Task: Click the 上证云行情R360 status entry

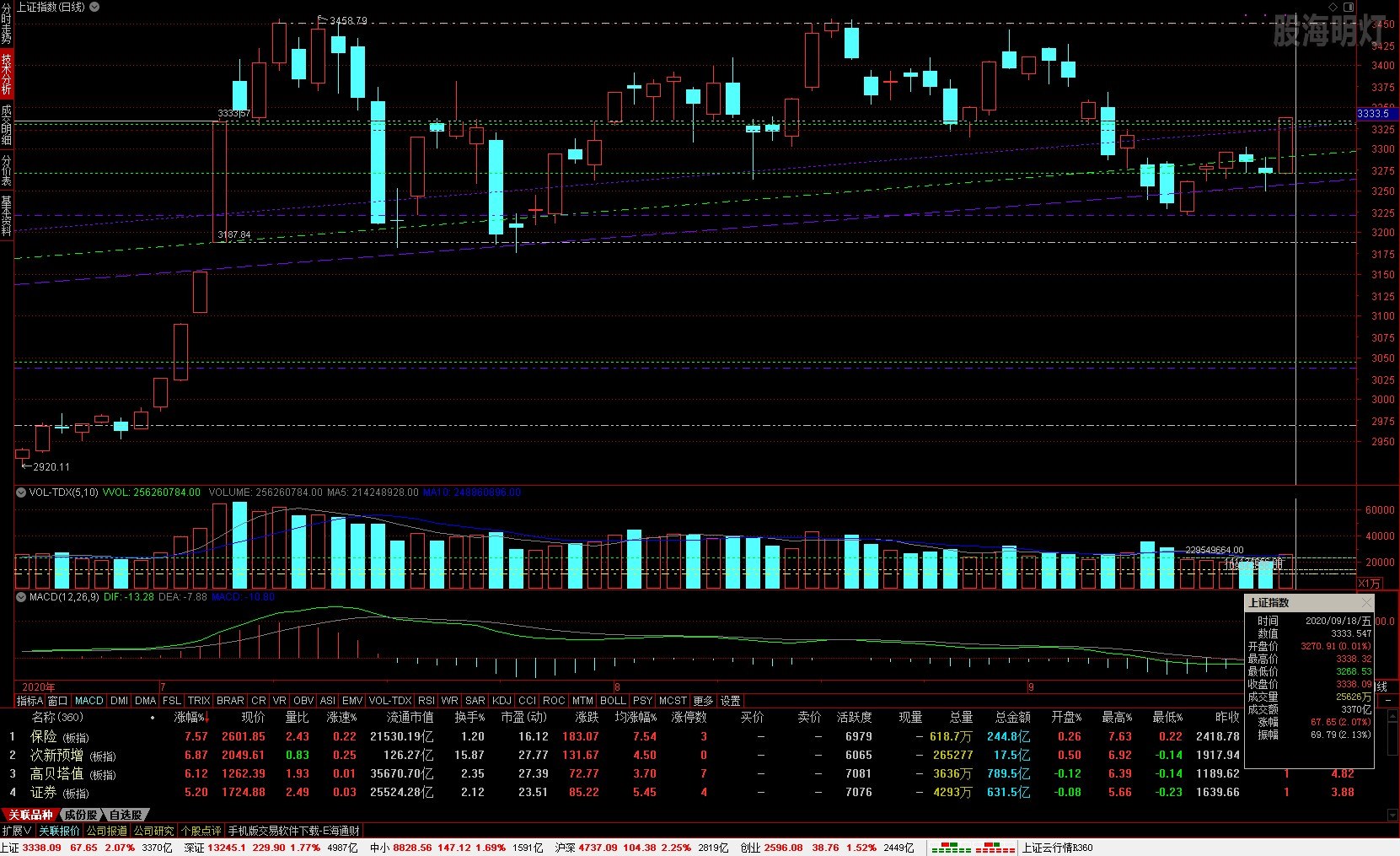Action: tap(1057, 848)
